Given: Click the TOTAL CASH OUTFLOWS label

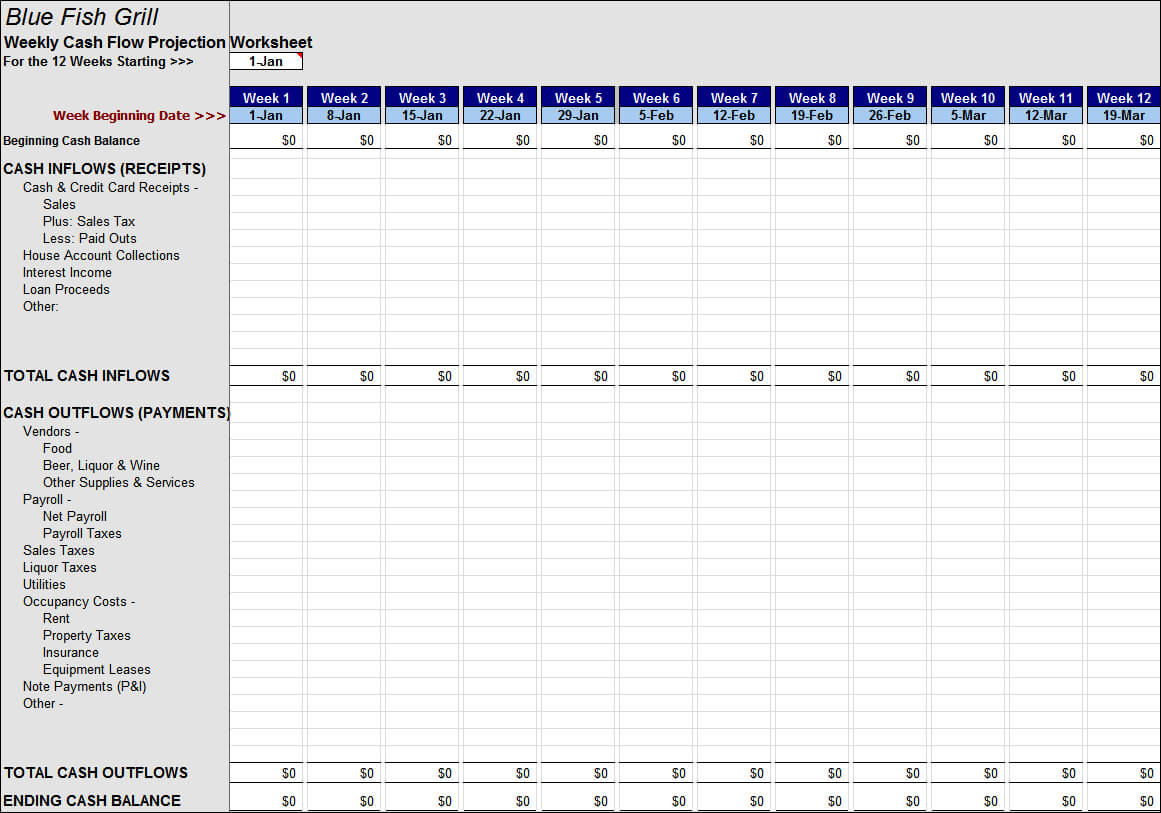Looking at the screenshot, I should 96,772.
